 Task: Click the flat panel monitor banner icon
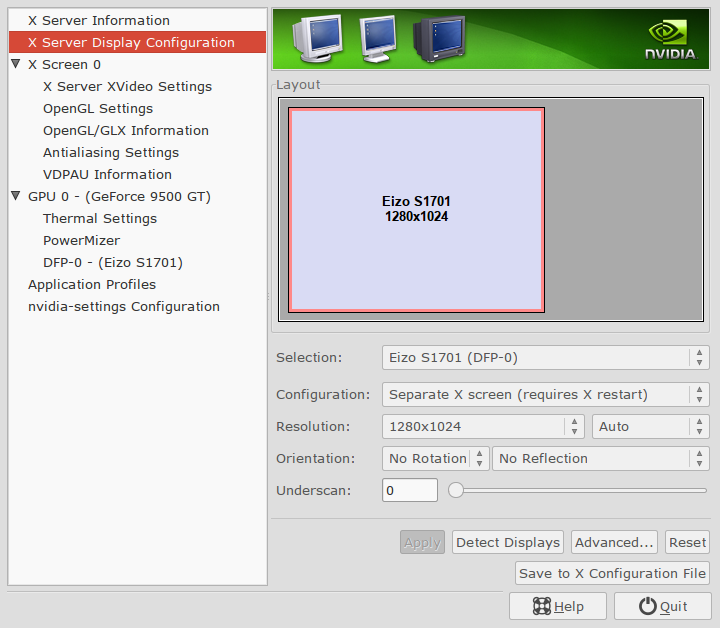tap(378, 39)
